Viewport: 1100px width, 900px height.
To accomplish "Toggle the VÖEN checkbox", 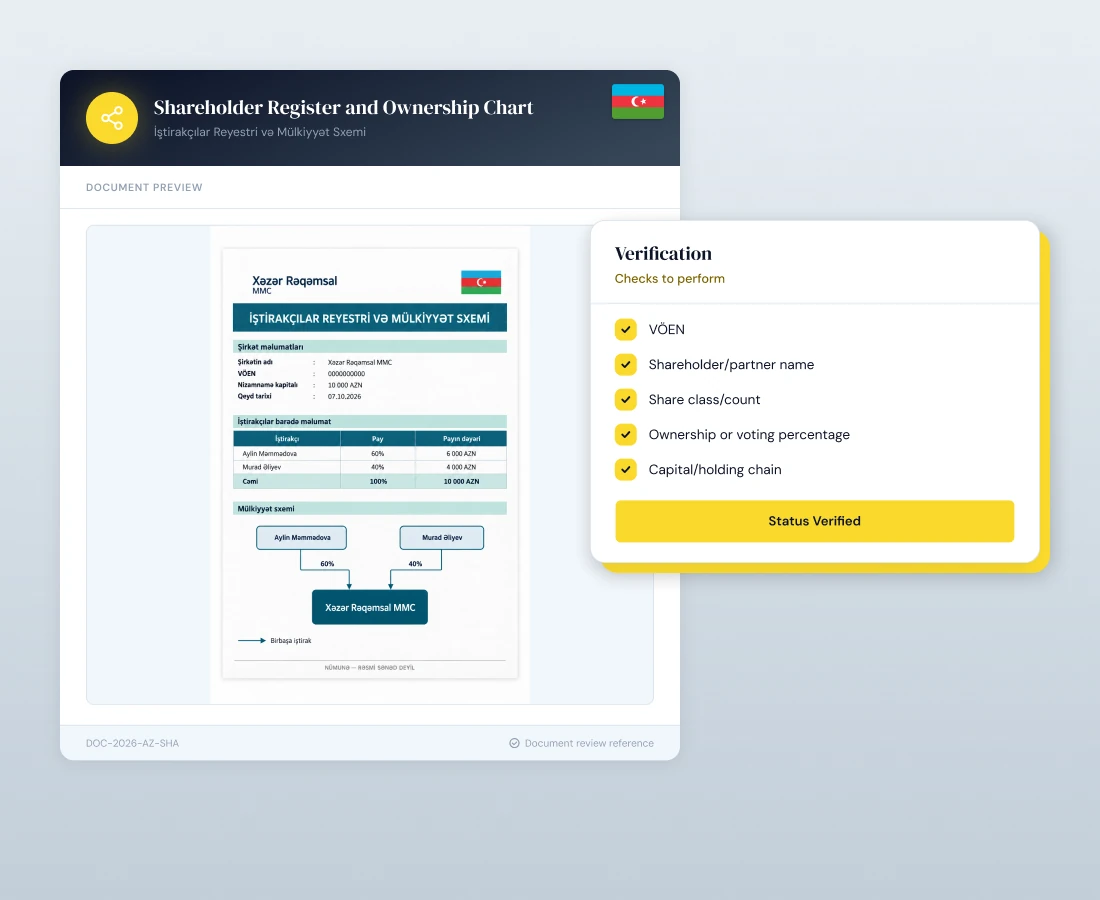I will 626,329.
